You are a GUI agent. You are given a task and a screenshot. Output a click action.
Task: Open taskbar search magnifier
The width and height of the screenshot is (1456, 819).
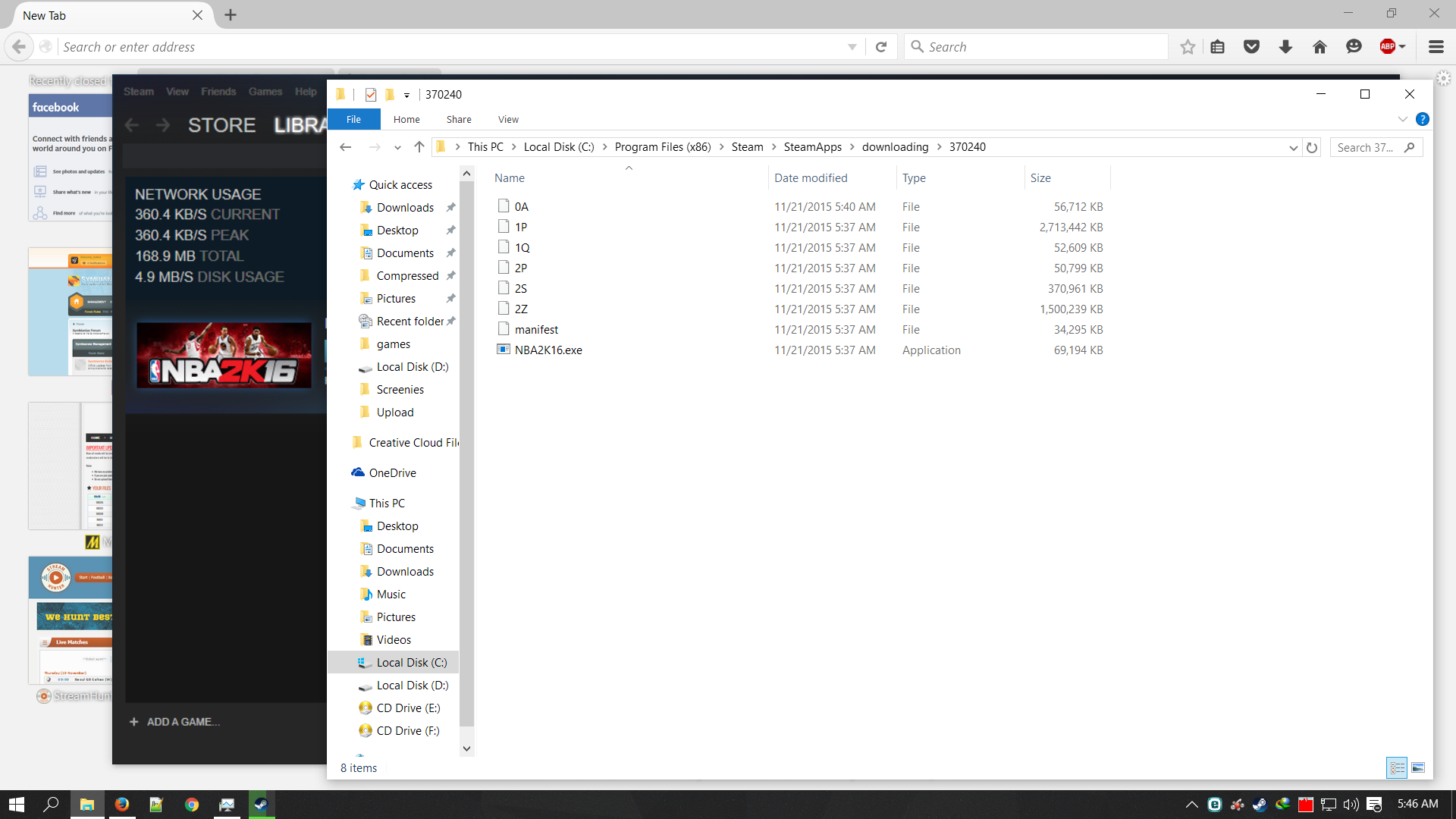(51, 805)
